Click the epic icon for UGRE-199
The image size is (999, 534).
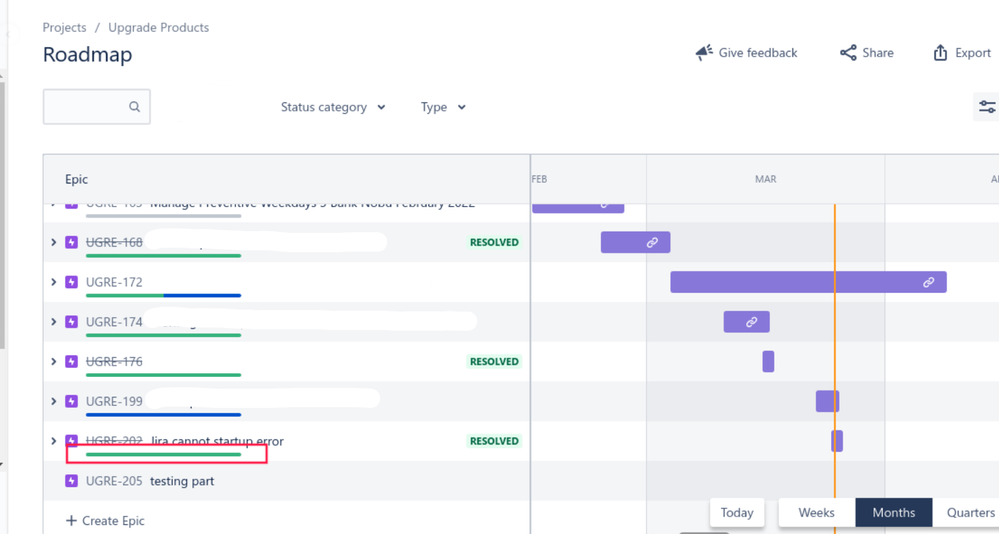[x=71, y=401]
